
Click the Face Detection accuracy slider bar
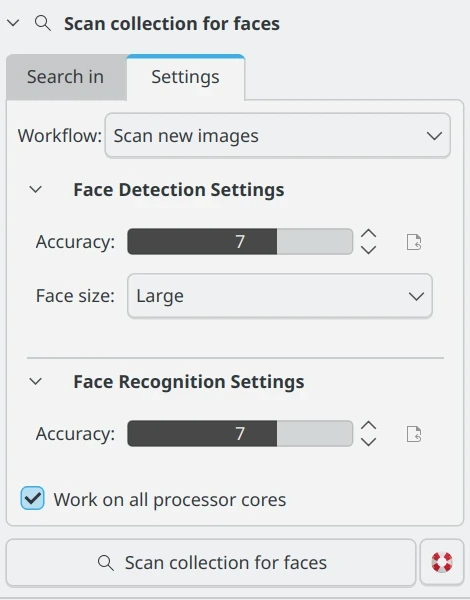coord(240,241)
